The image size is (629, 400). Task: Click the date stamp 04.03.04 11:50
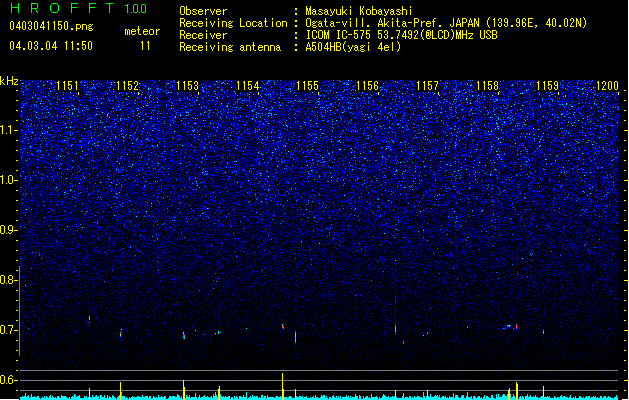coord(51,46)
